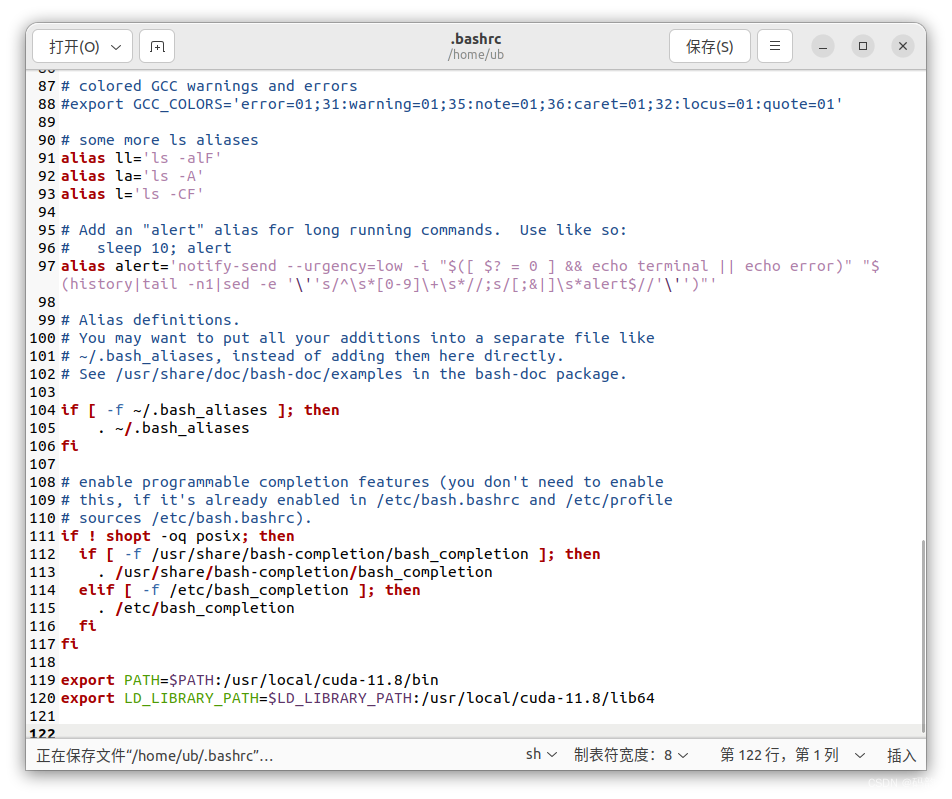
Task: Click the /home/ub path subtitle
Action: [476, 55]
